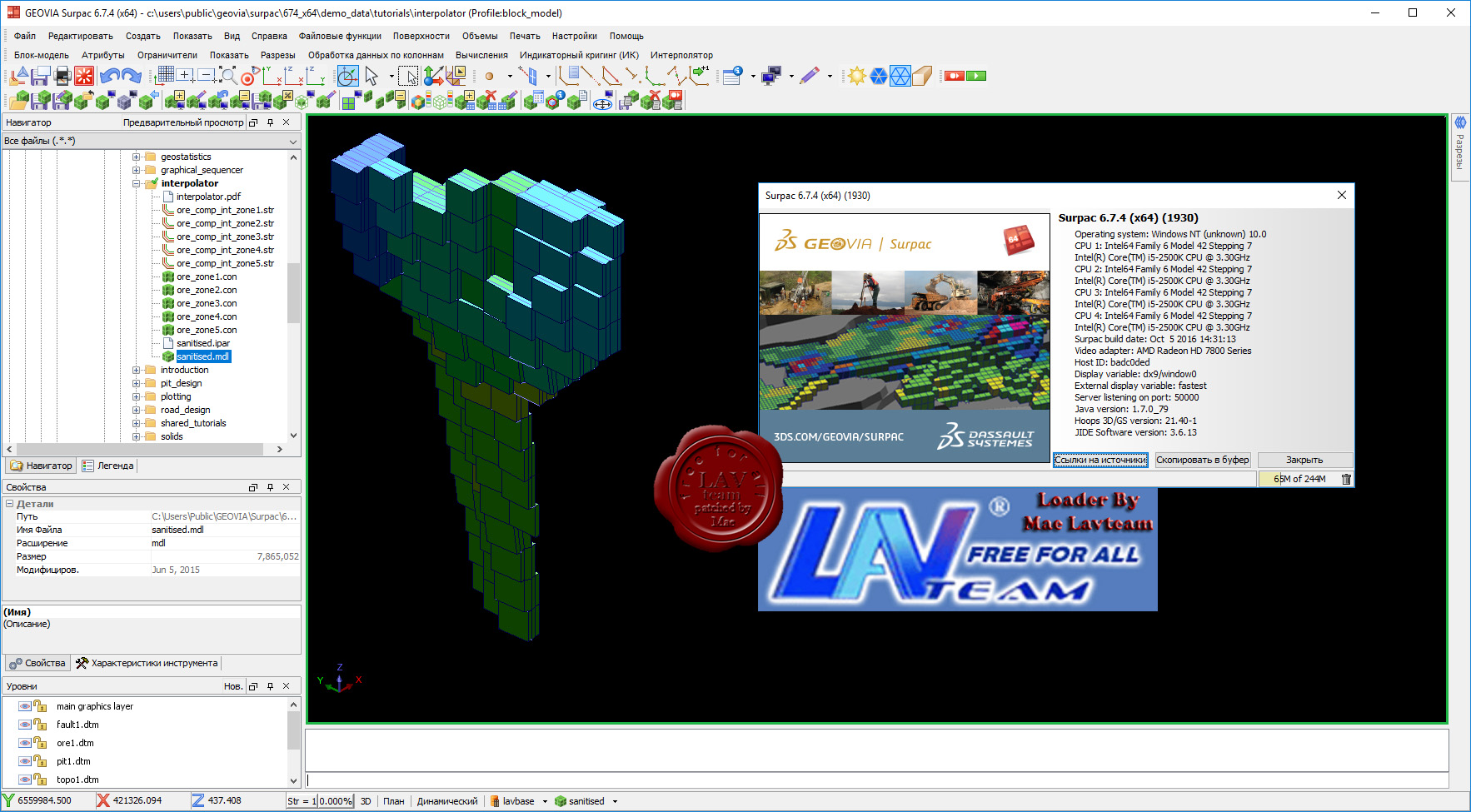
Task: Click the memory usage meter bar
Action: [x=1299, y=479]
